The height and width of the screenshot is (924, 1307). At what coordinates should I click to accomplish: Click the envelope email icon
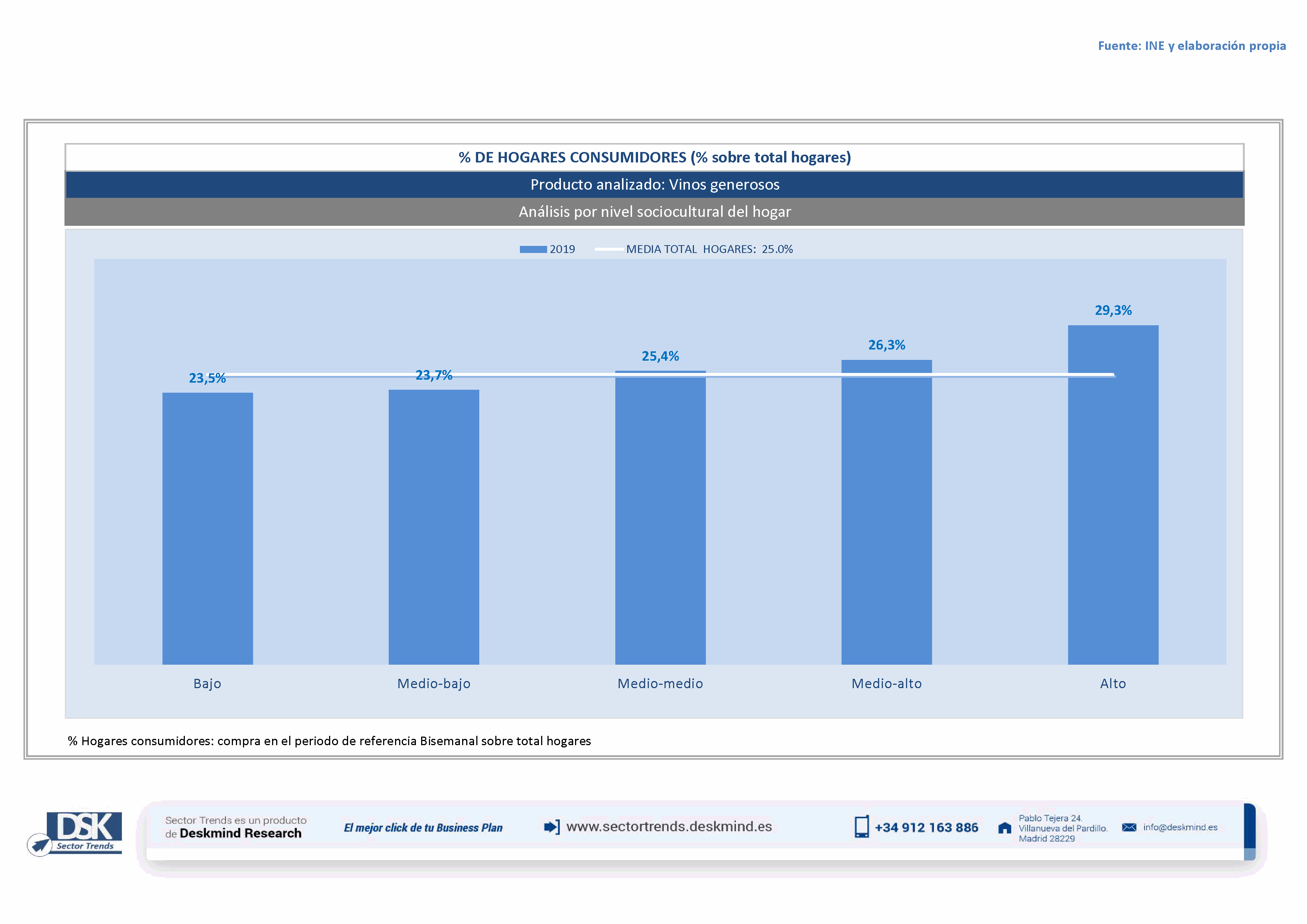point(1129,827)
